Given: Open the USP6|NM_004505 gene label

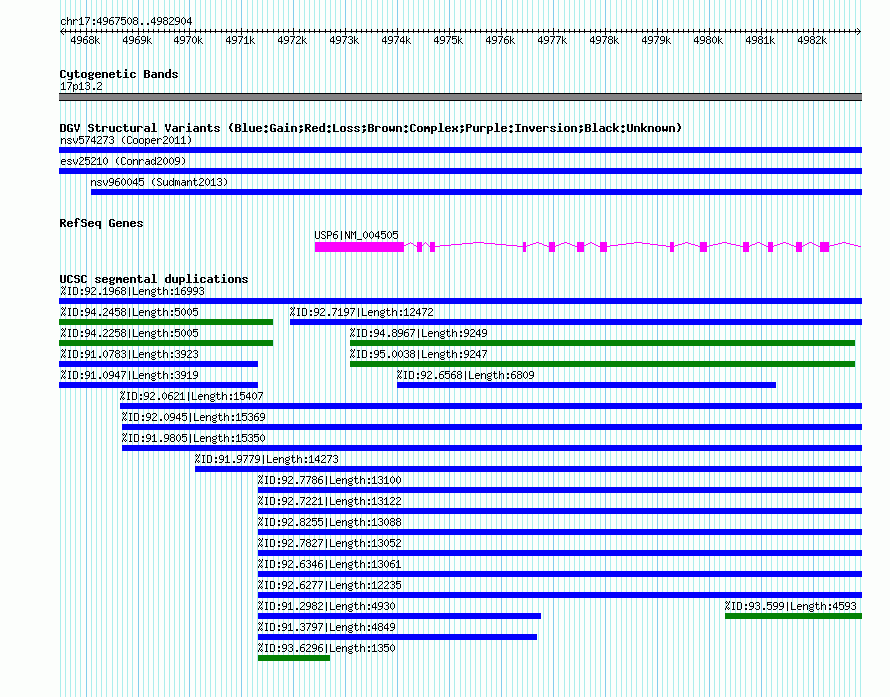Looking at the screenshot, I should tap(356, 235).
